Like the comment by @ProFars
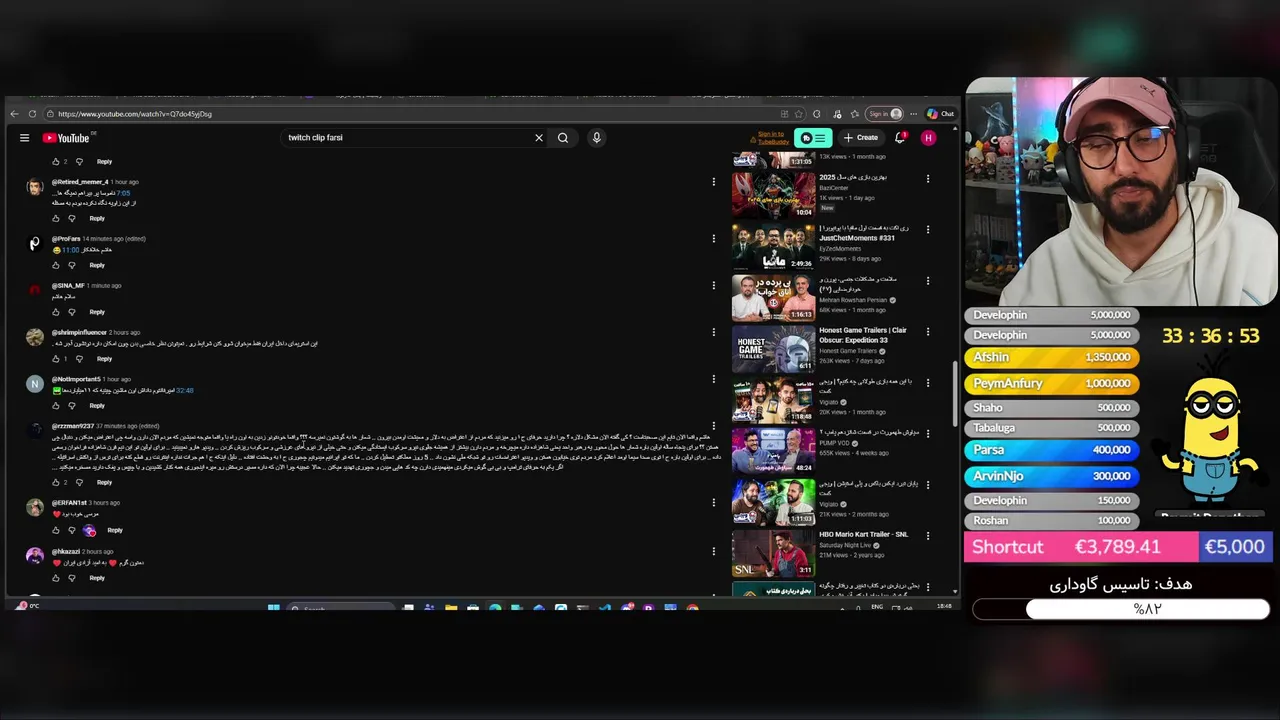The image size is (1280, 720). [x=56, y=265]
